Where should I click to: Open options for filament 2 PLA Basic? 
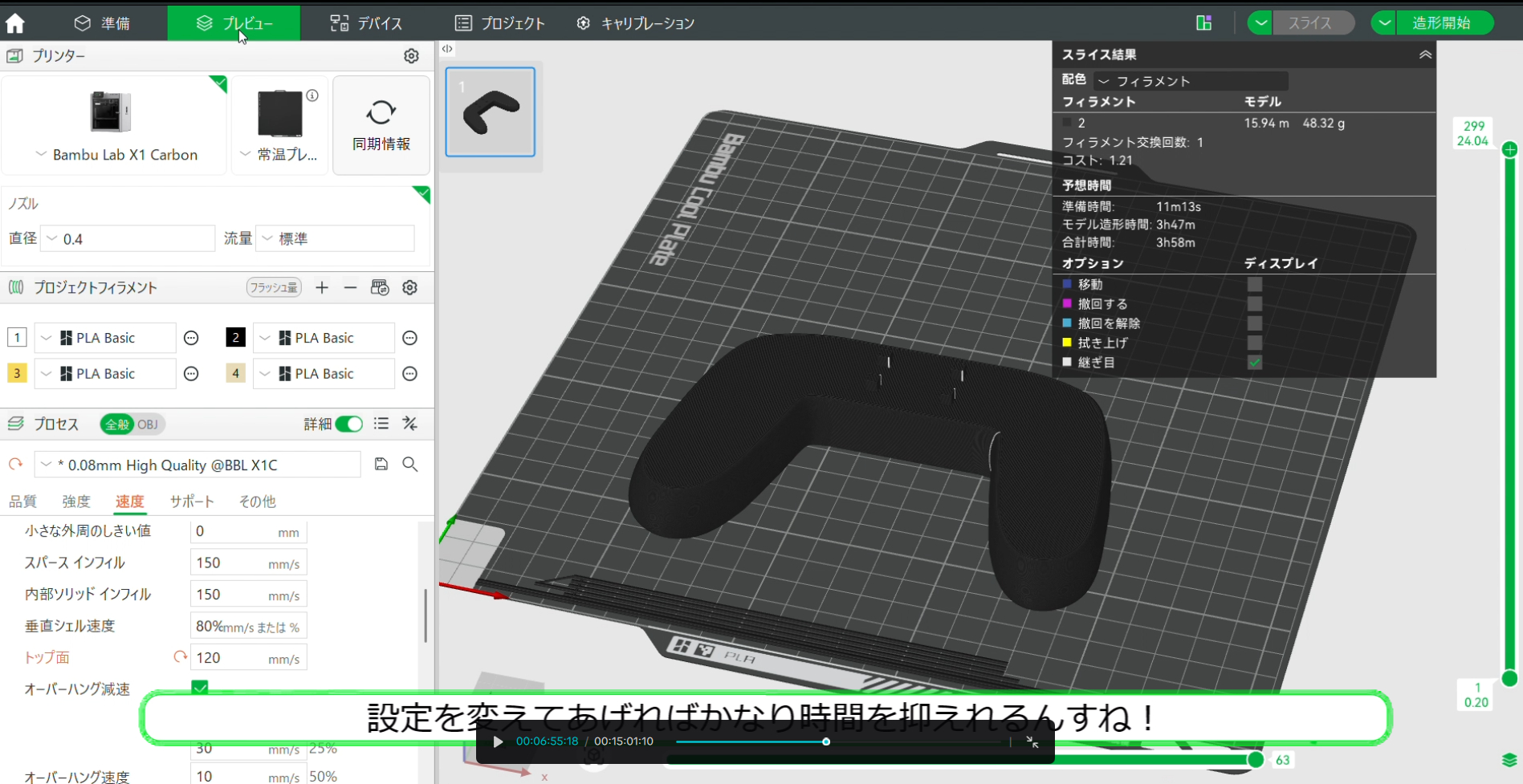[409, 338]
